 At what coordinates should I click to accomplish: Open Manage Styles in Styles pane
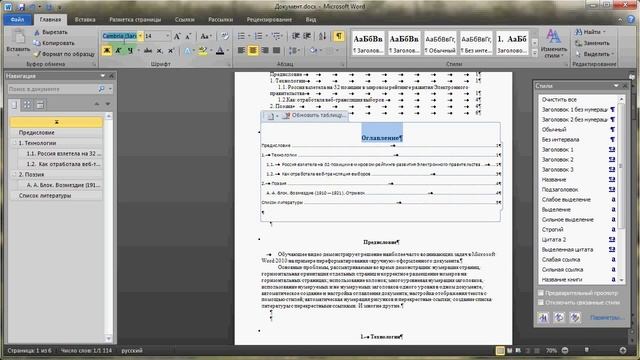pos(575,318)
